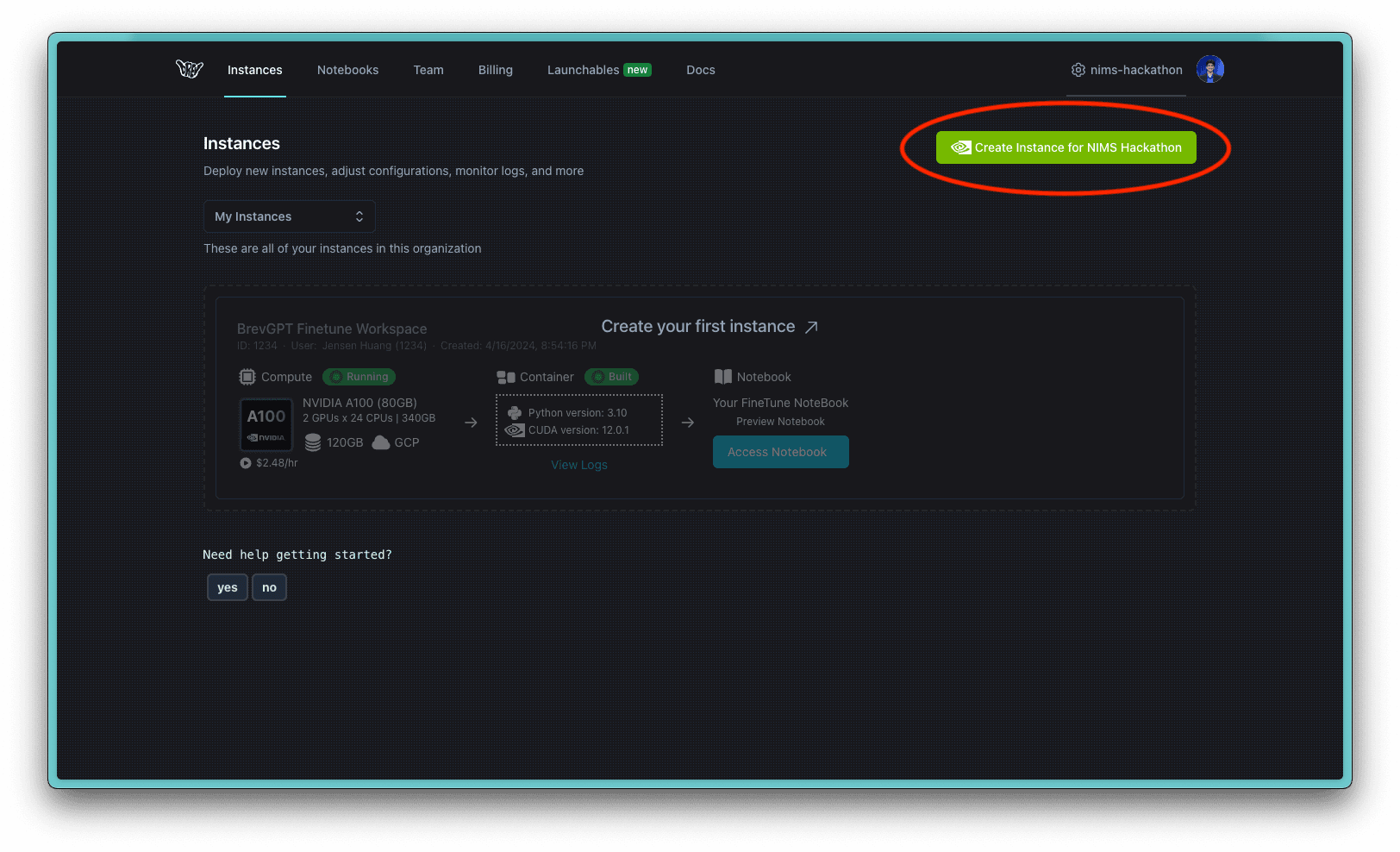Open the Billing tab
The width and height of the screenshot is (1400, 852).
495,70
